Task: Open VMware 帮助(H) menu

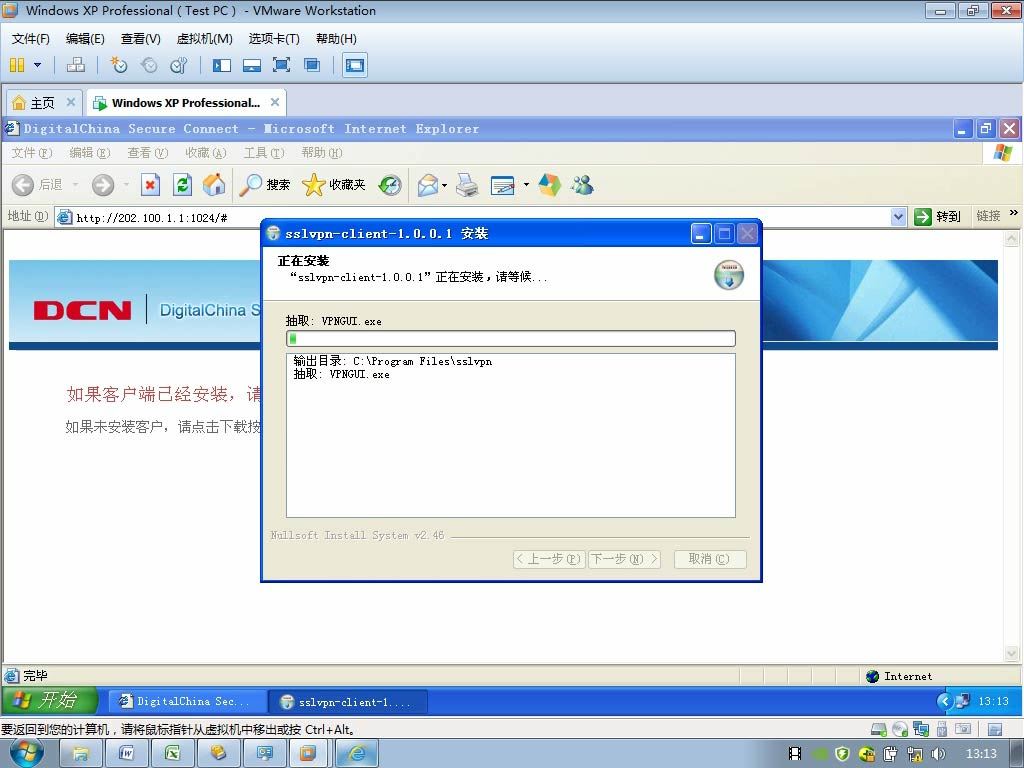Action: tap(336, 39)
